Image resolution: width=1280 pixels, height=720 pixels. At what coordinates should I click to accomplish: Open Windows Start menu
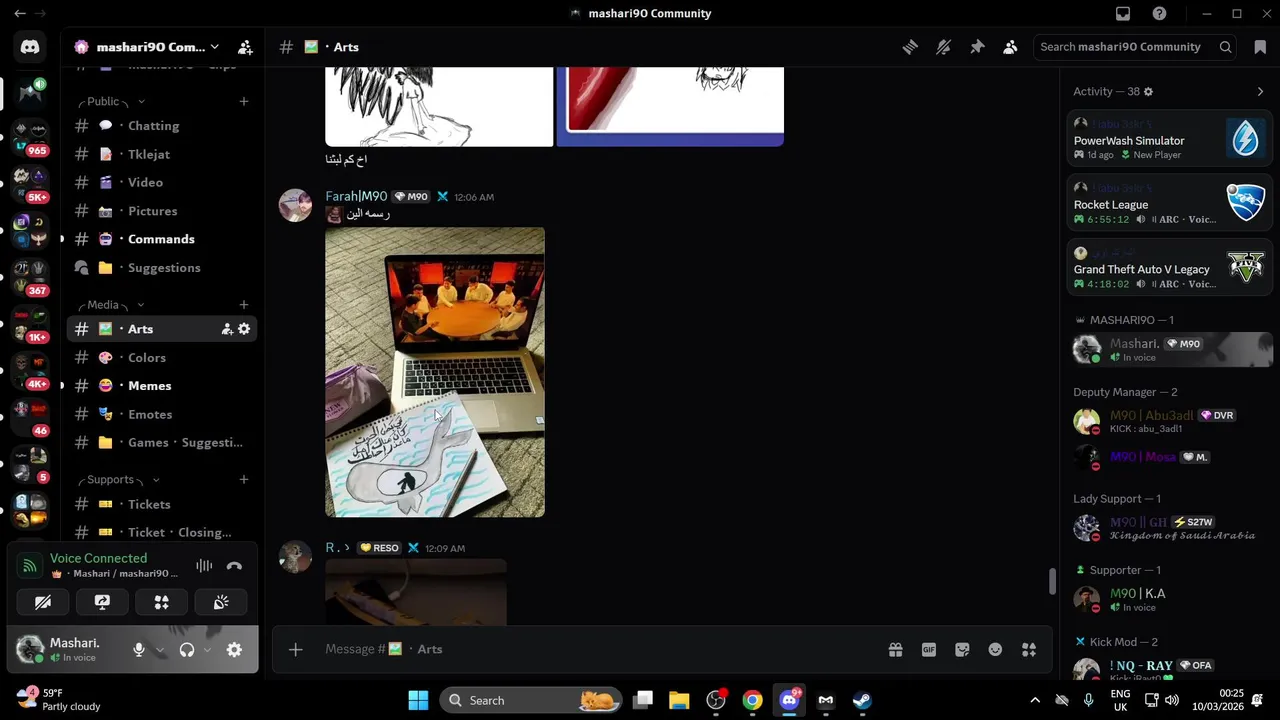click(x=418, y=701)
